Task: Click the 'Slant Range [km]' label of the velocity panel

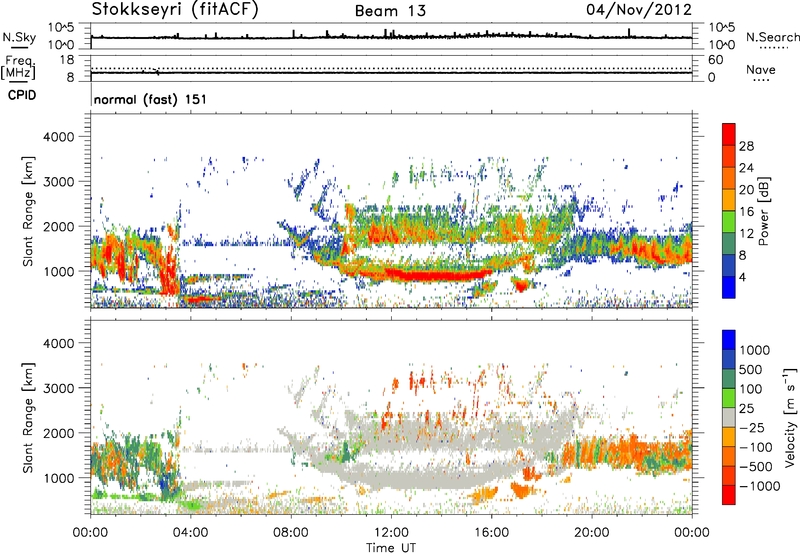Action: [x=28, y=417]
